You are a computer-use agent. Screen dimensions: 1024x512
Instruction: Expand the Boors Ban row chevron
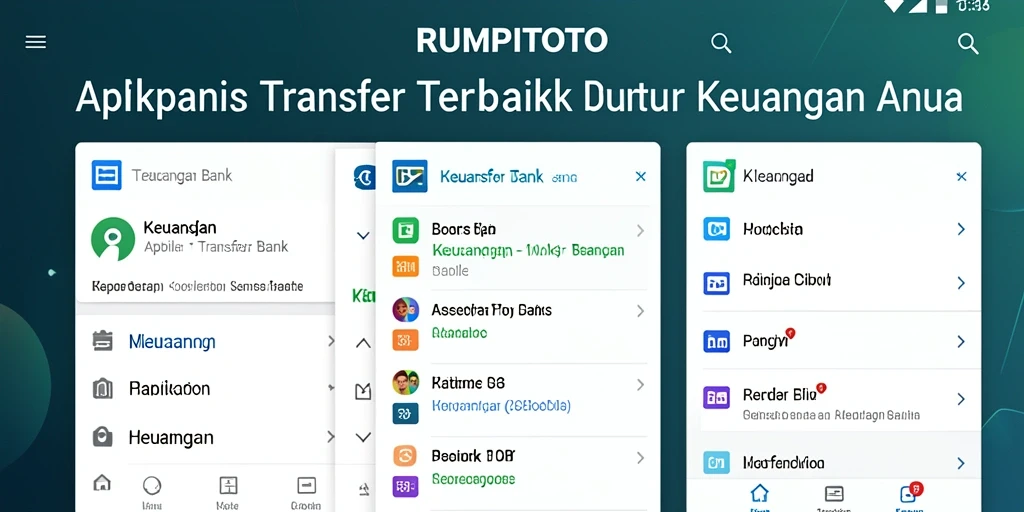click(640, 230)
